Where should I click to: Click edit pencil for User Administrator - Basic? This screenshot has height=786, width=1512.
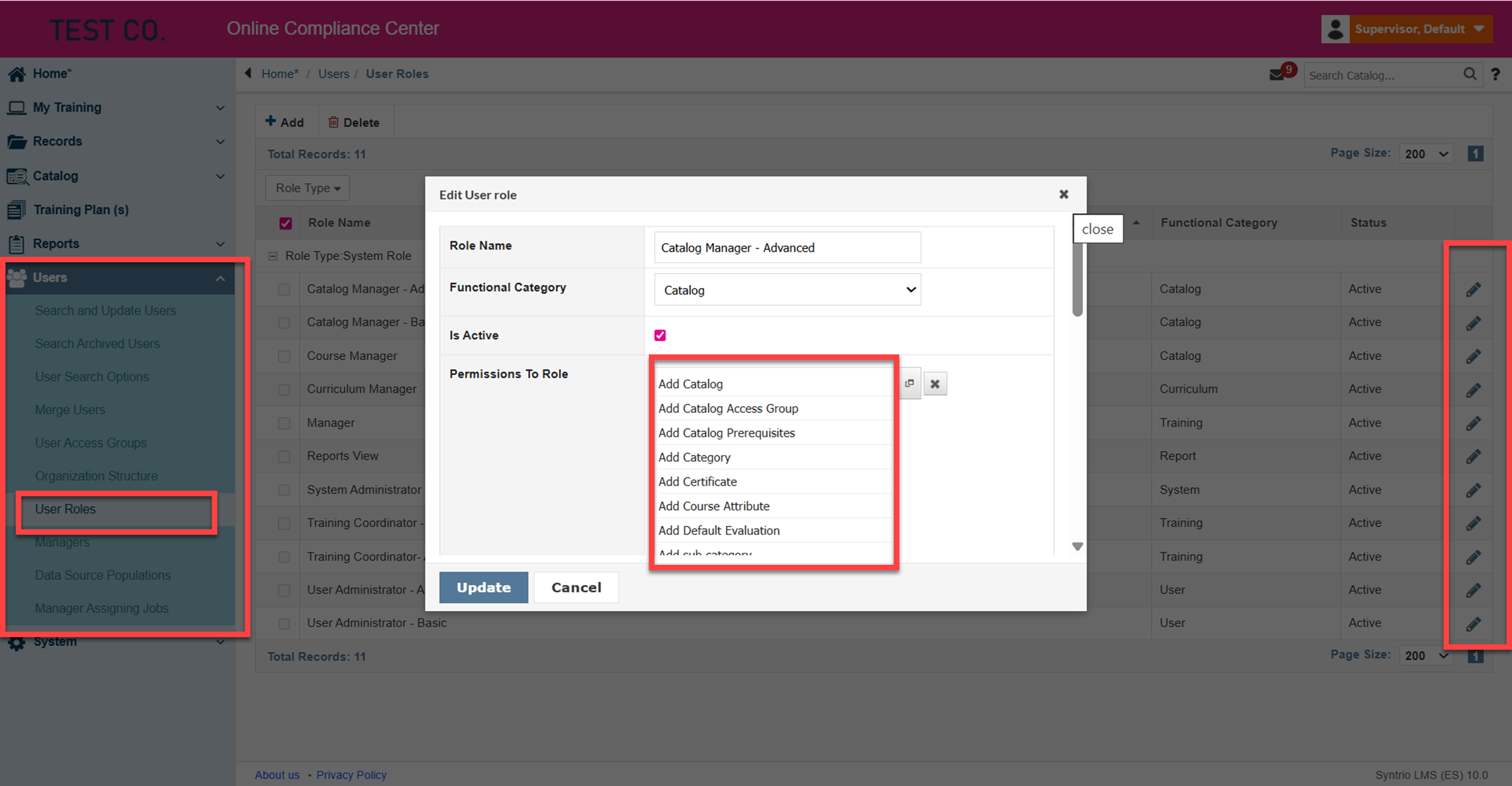(x=1473, y=623)
